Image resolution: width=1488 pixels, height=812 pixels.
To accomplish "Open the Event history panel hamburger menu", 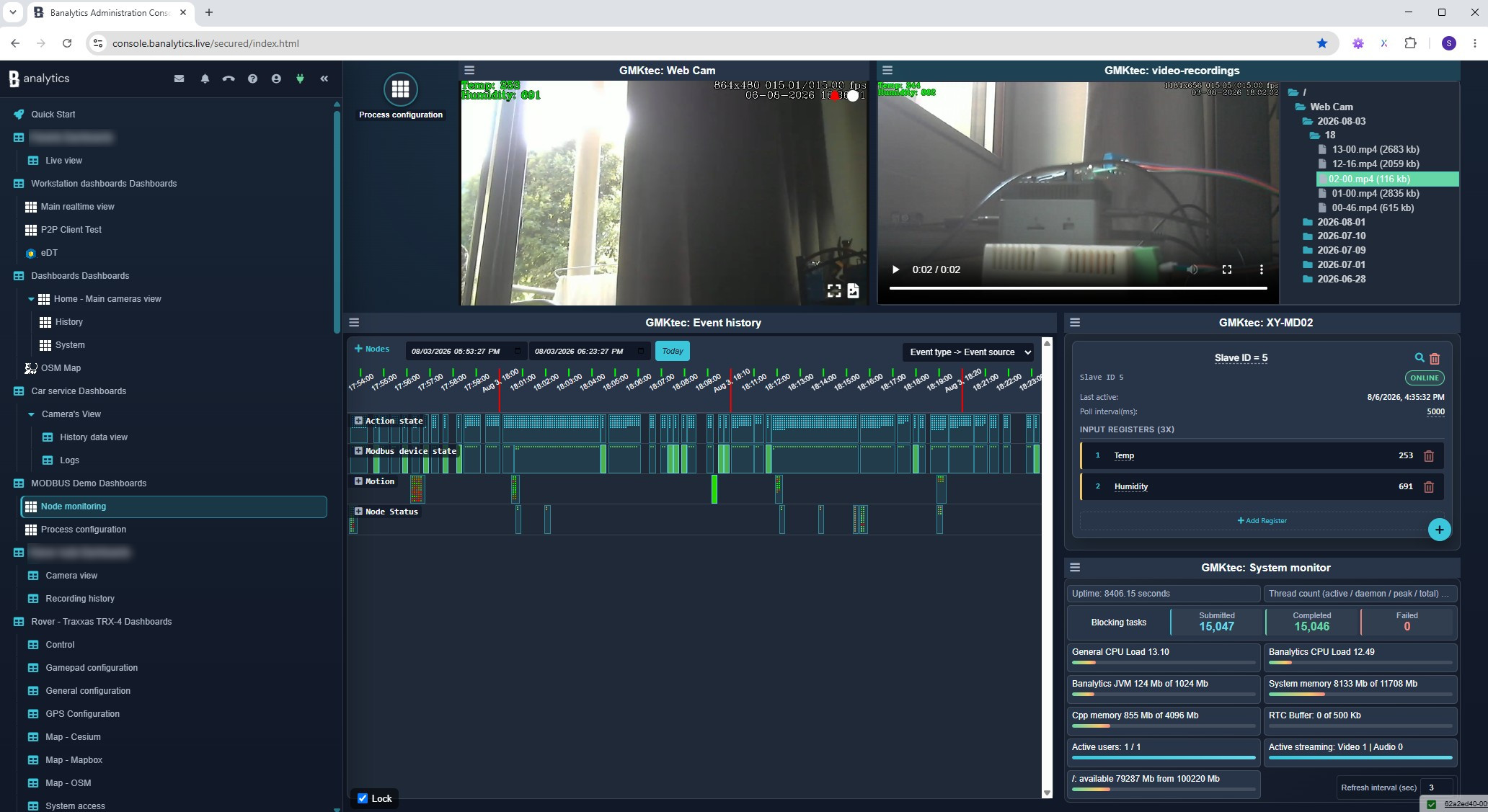I will (354, 322).
